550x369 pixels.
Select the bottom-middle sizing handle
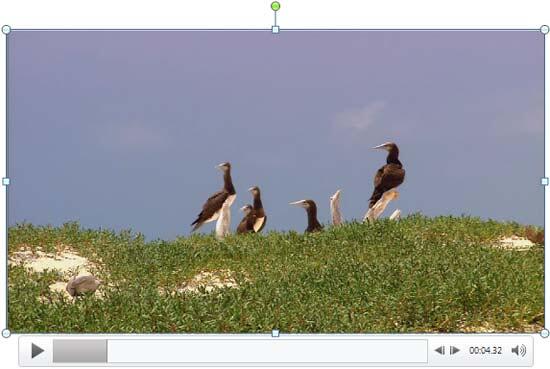275,333
